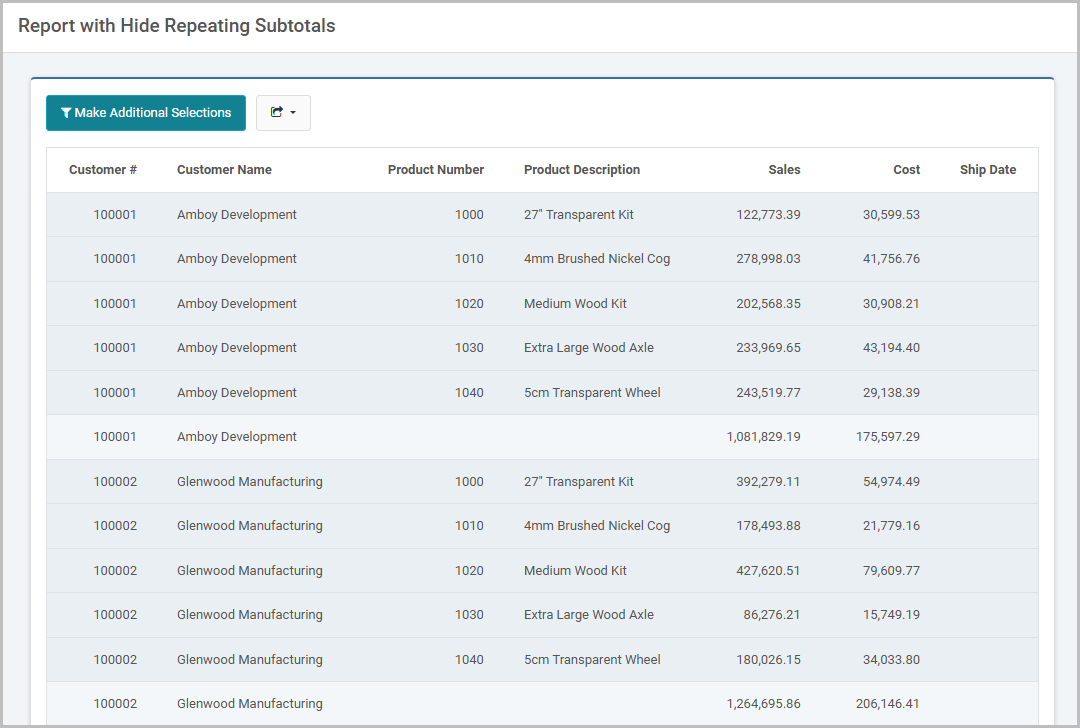Select sales value 122,773.39
1080x728 pixels.
(768, 214)
